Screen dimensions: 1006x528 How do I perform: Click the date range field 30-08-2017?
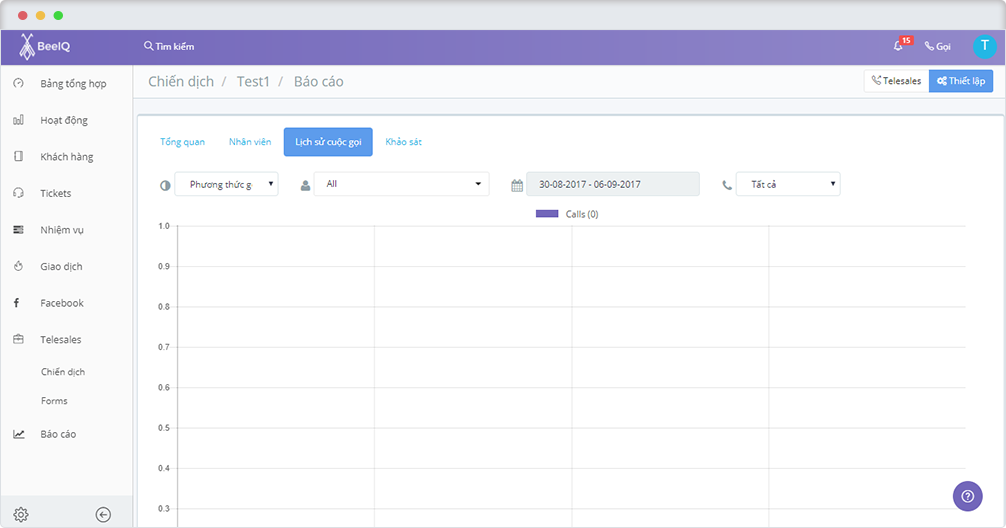(x=612, y=184)
